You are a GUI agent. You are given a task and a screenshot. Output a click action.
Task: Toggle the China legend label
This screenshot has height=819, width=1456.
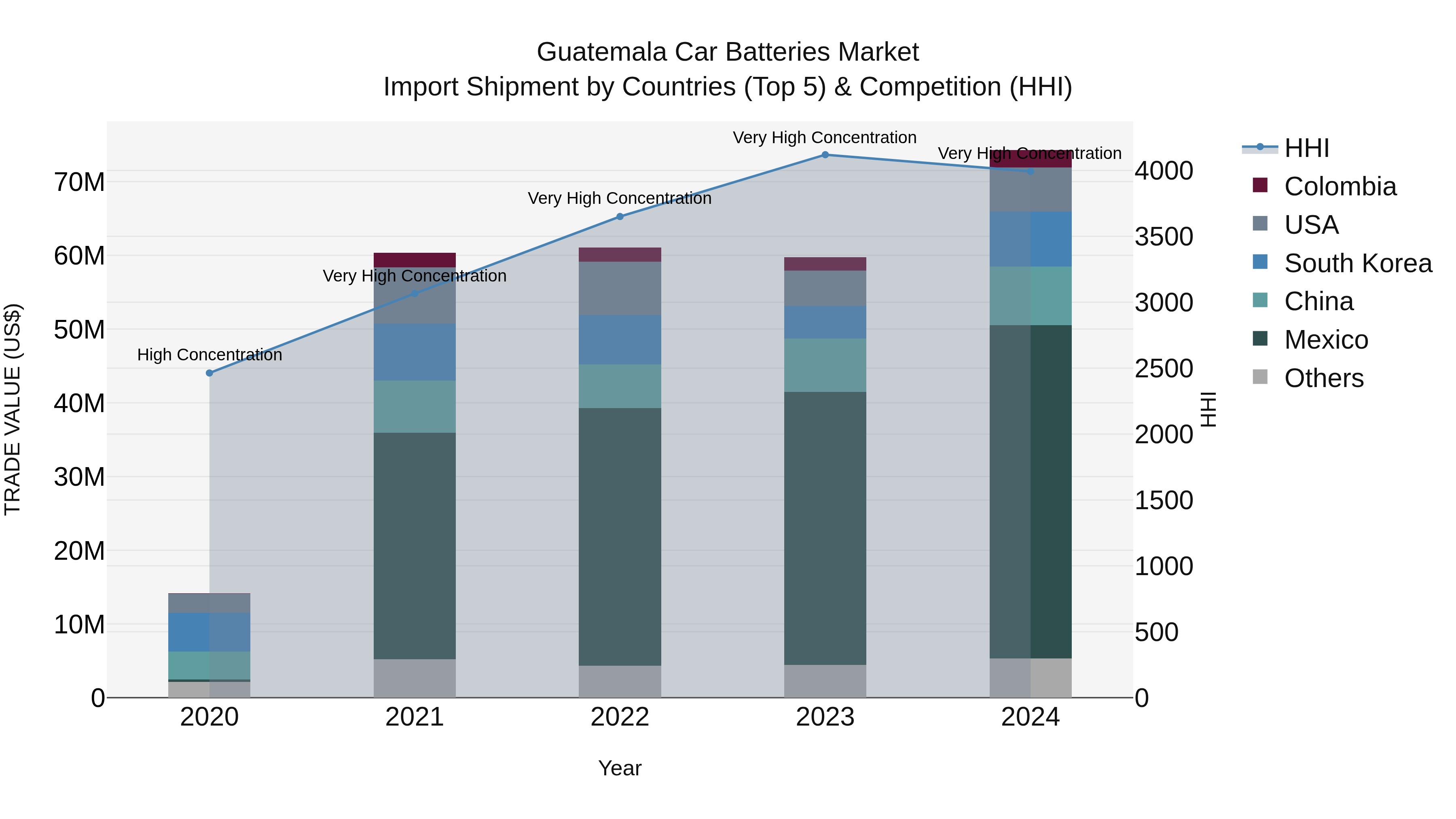point(1318,302)
